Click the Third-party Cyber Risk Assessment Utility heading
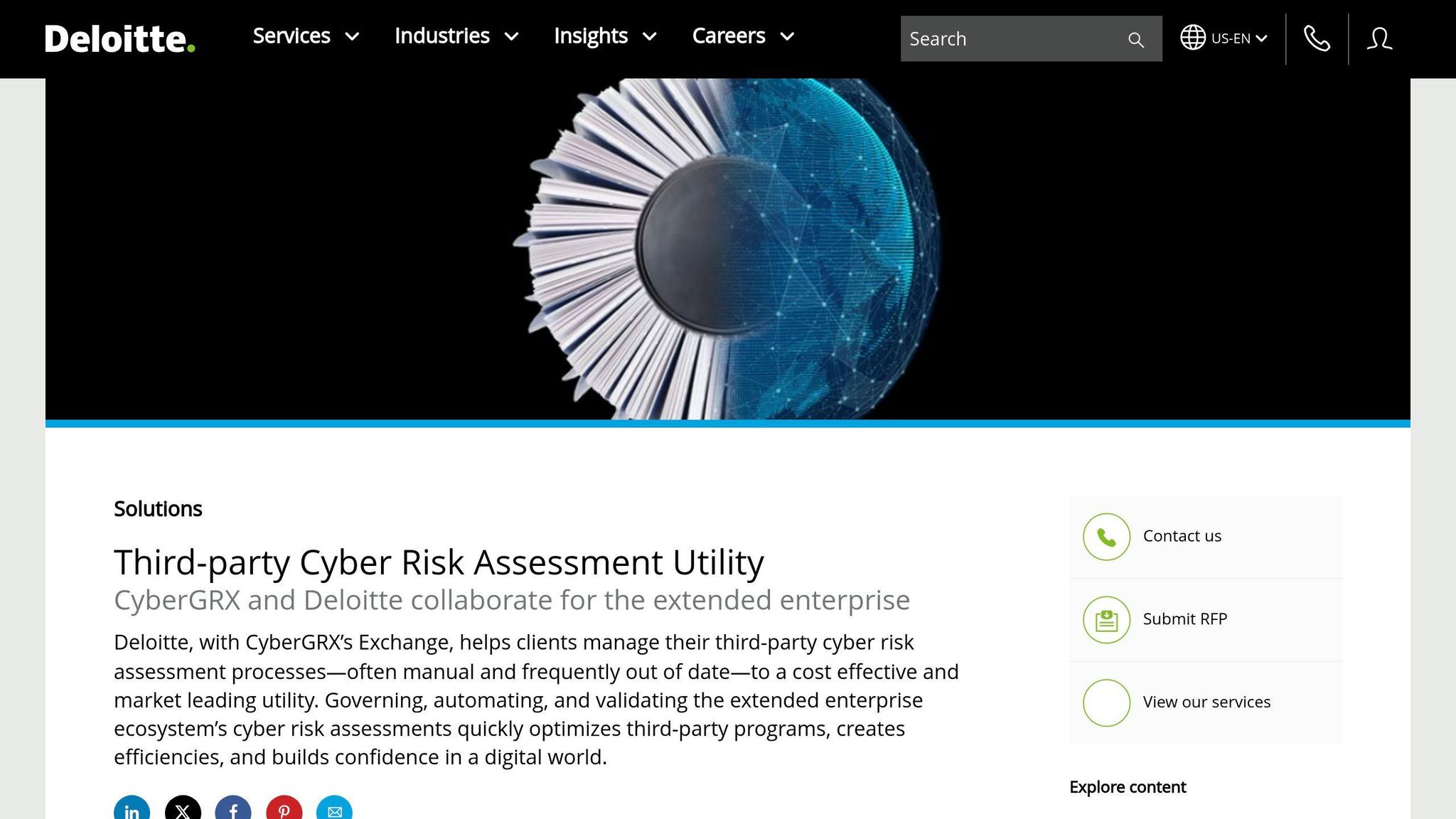 click(x=439, y=562)
